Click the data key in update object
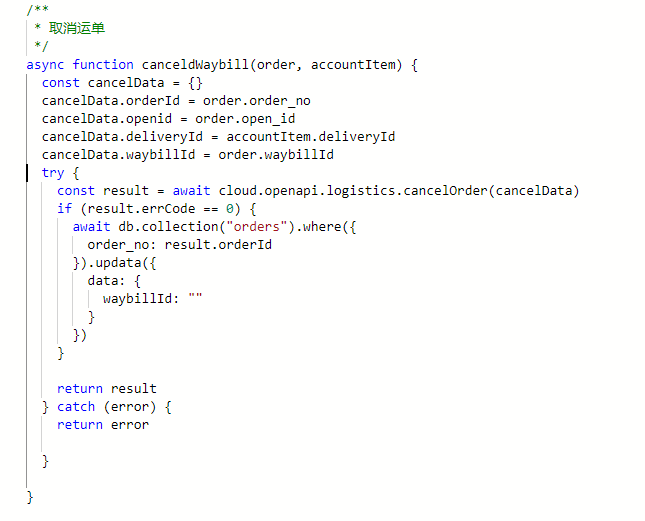Image resolution: width=645 pixels, height=521 pixels. 102,281
